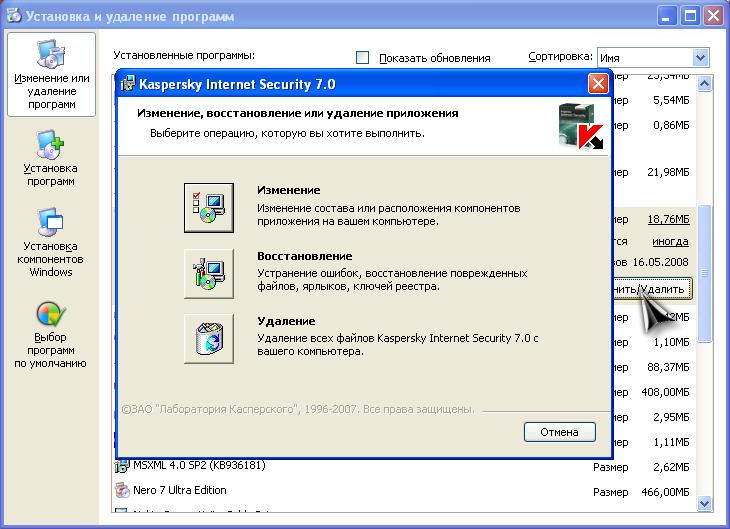Click the Восстановление (Repair) icon button

[209, 273]
